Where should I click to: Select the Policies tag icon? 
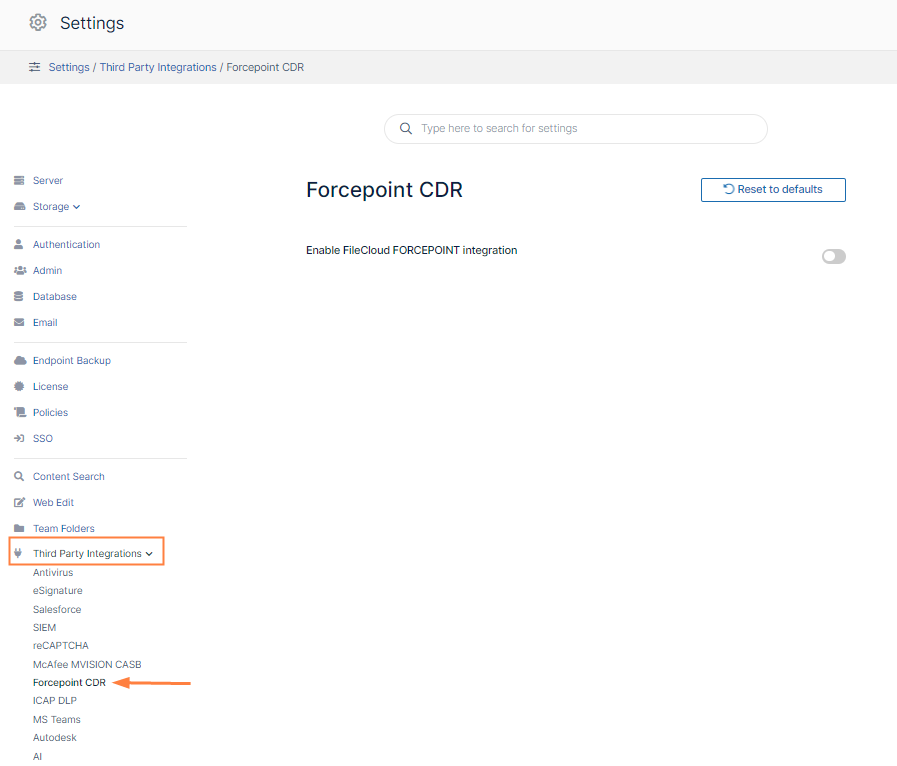coord(20,412)
